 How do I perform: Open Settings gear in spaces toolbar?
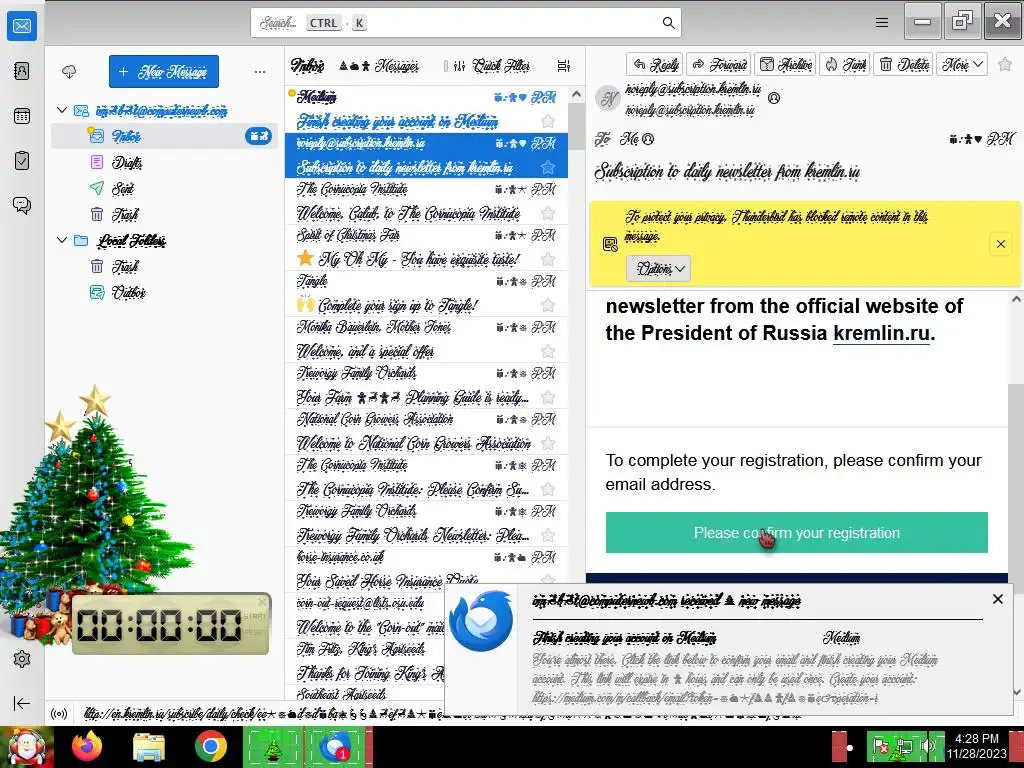click(22, 659)
